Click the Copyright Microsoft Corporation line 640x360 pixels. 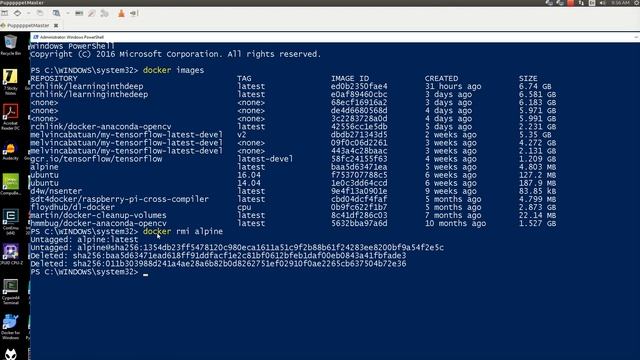(x=176, y=54)
